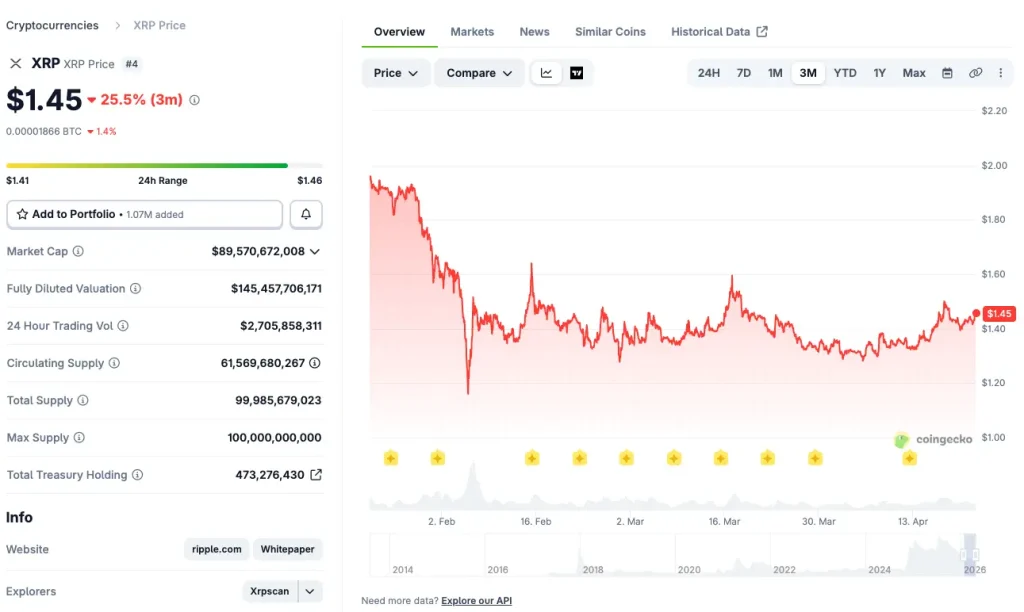Open the Markets tab
1024x612 pixels.
[x=472, y=31]
